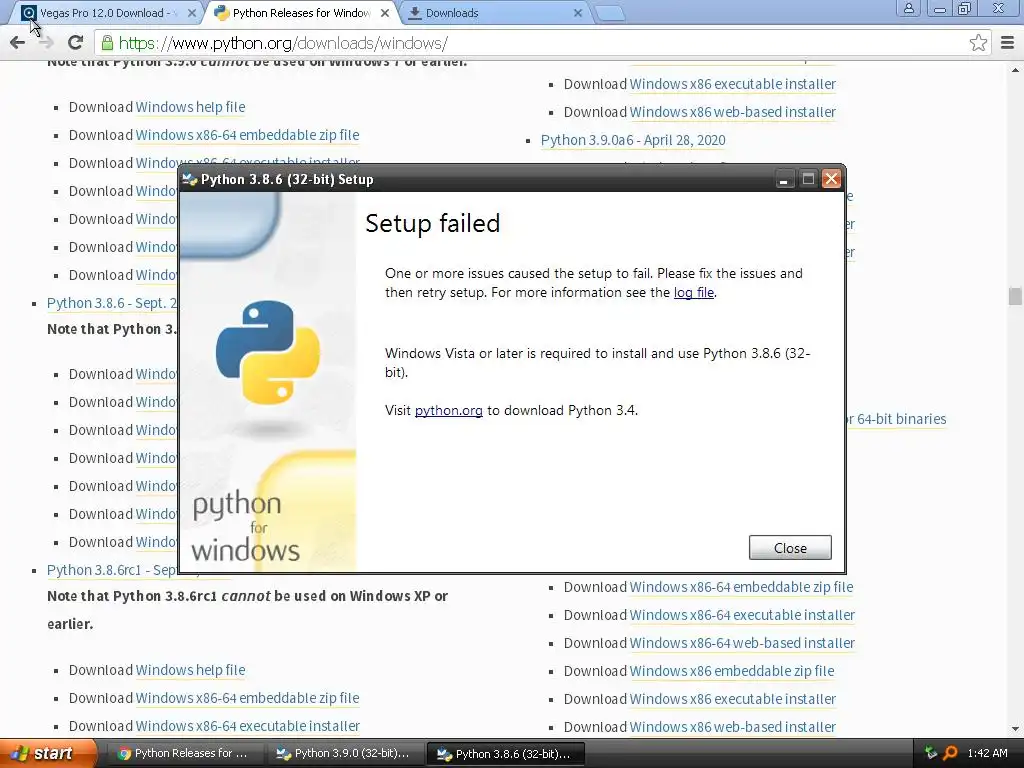Click the green padlock security icon
The width and height of the screenshot is (1024, 768).
(x=107, y=43)
